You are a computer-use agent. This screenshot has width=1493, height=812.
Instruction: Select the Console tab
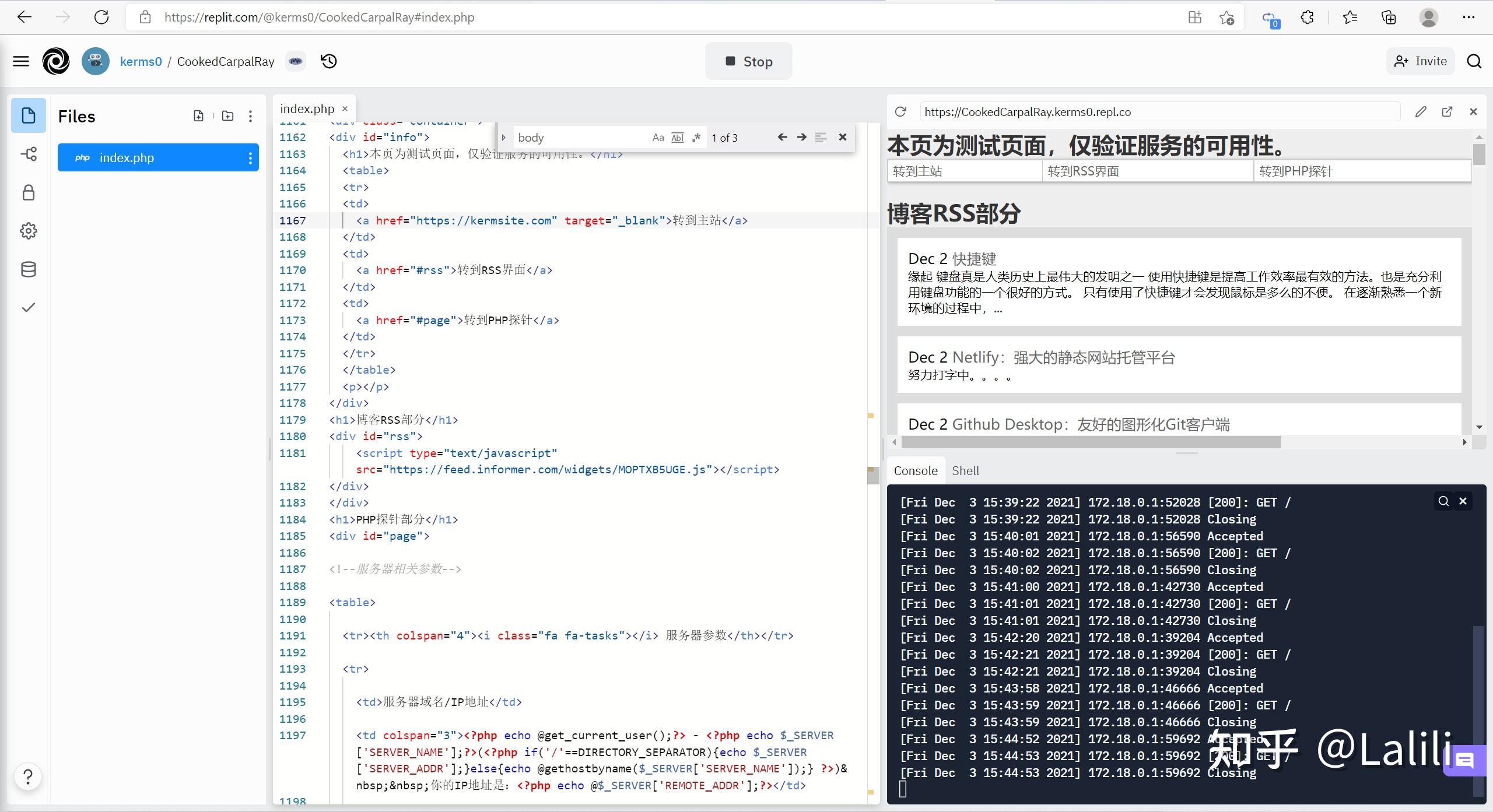916,470
